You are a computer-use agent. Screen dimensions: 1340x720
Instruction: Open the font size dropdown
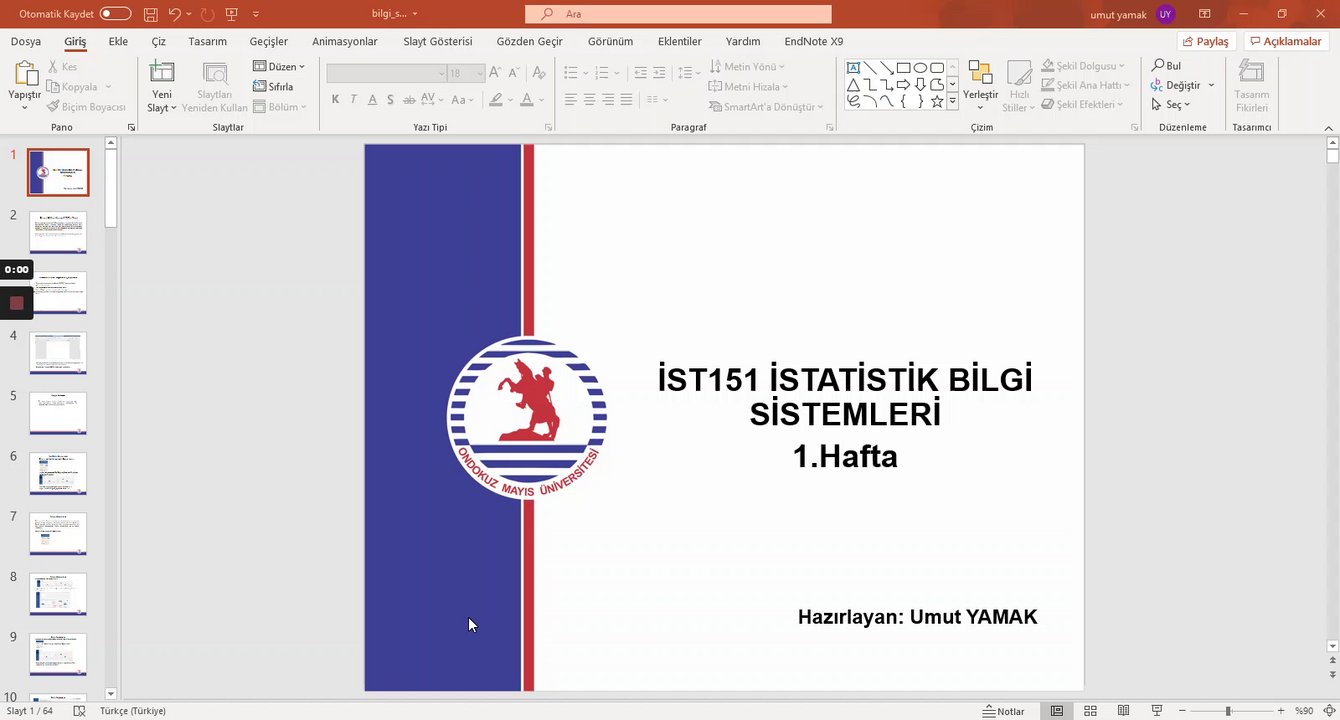(x=480, y=73)
